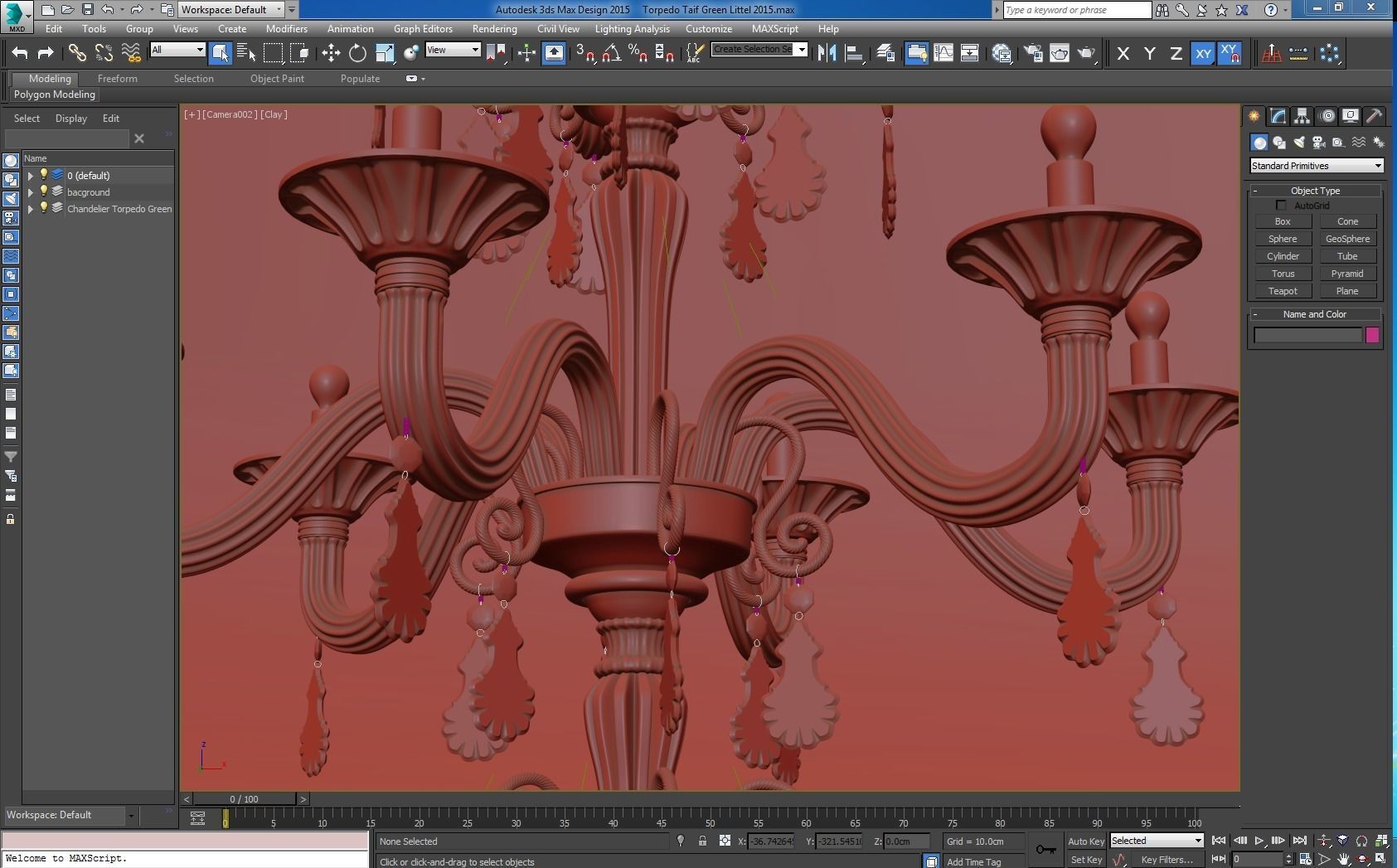Toggle the Percent Snap icon
Viewport: 1397px width, 868px height.
[x=638, y=53]
